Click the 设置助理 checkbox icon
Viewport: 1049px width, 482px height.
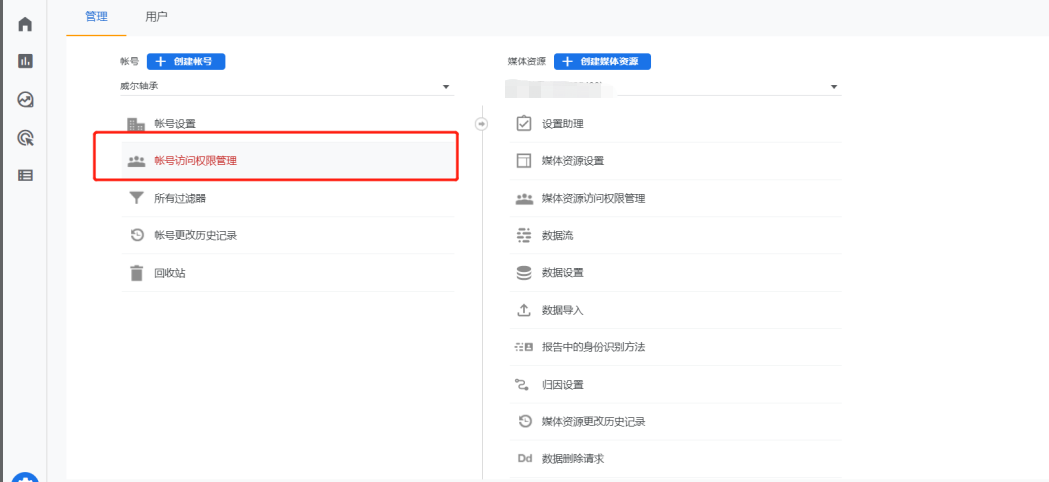(x=523, y=124)
